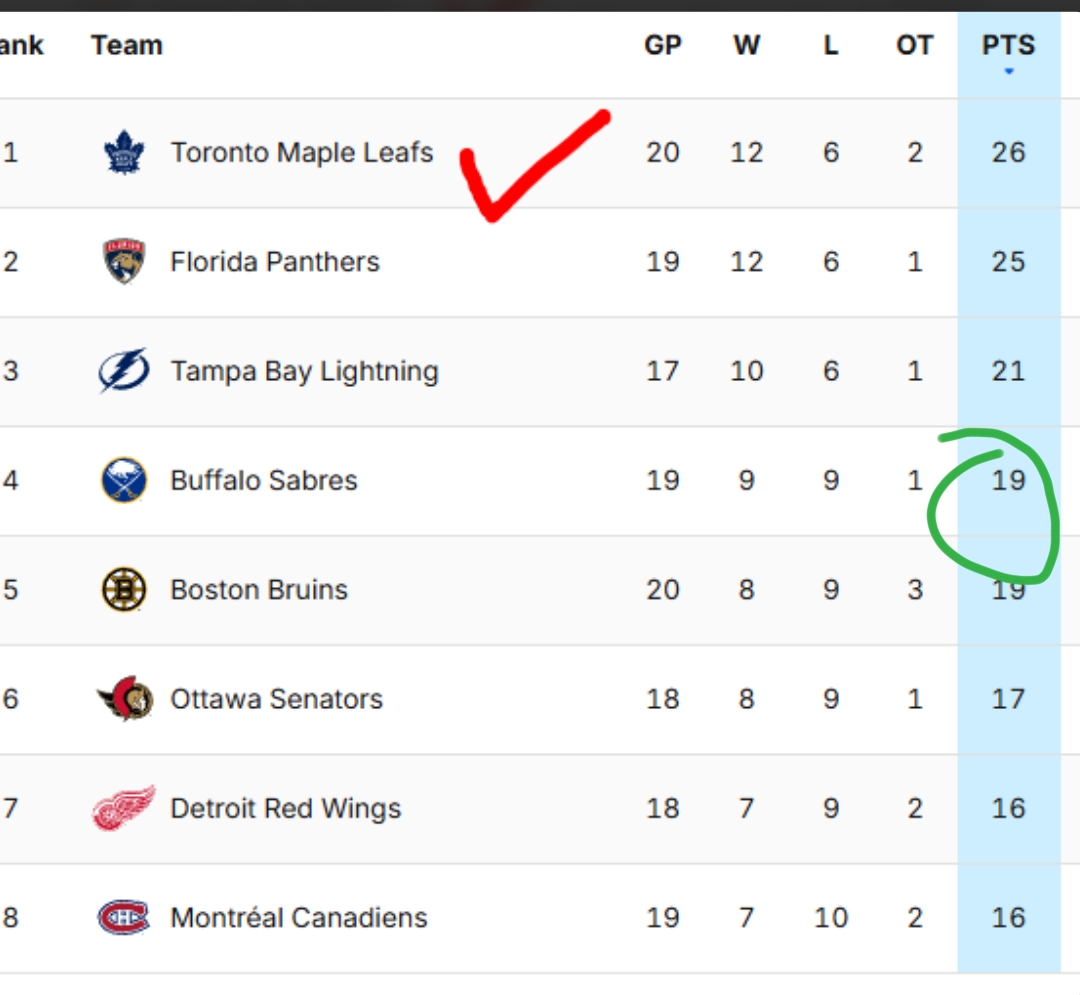Click the Detroit Red Wings logo
The image size is (1080, 995).
pos(124,808)
